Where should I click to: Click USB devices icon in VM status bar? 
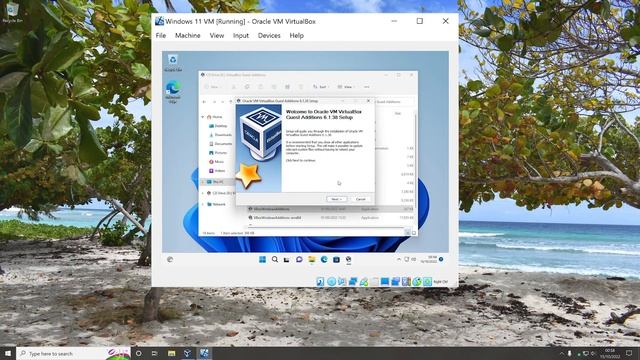tap(364, 282)
